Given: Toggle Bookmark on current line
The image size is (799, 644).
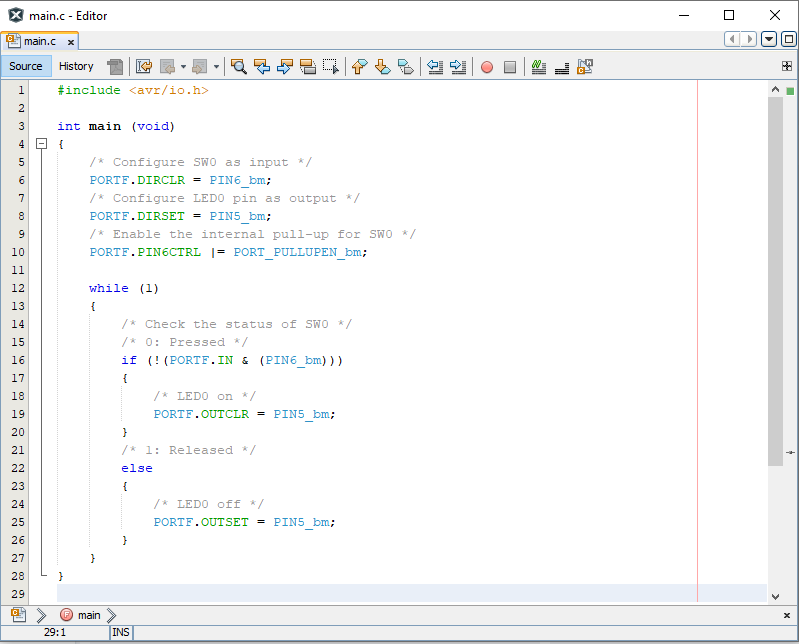Looking at the screenshot, I should [x=405, y=67].
